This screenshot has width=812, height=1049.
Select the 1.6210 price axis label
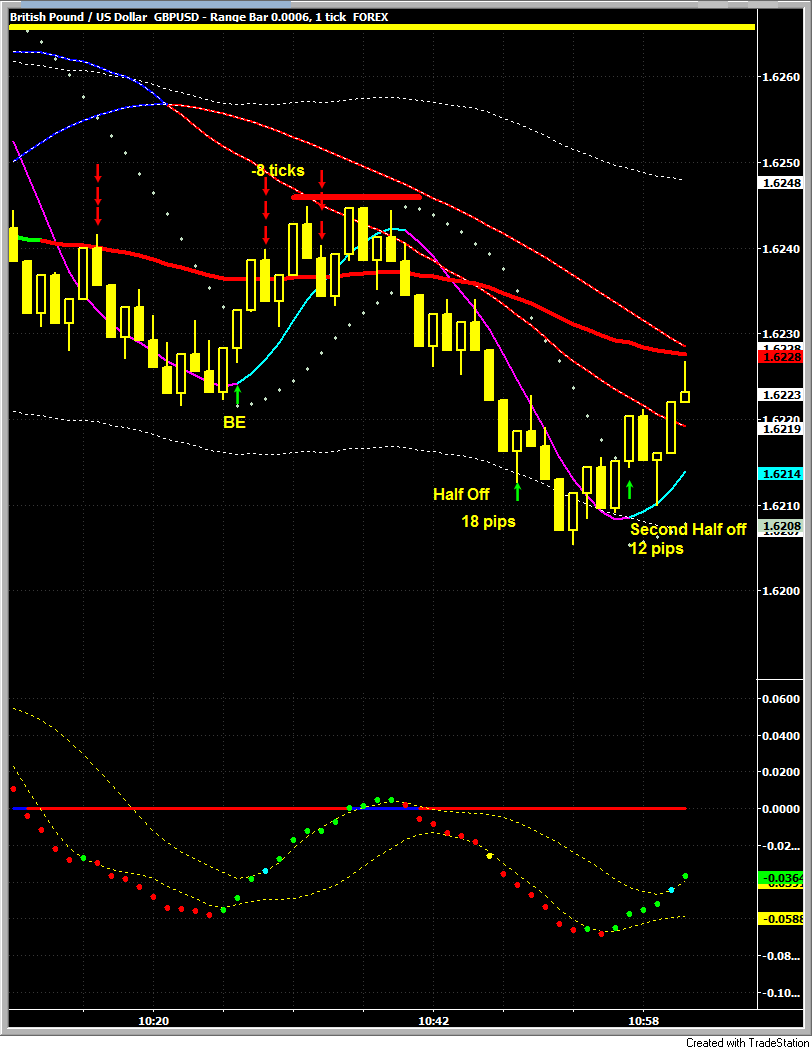pos(781,506)
